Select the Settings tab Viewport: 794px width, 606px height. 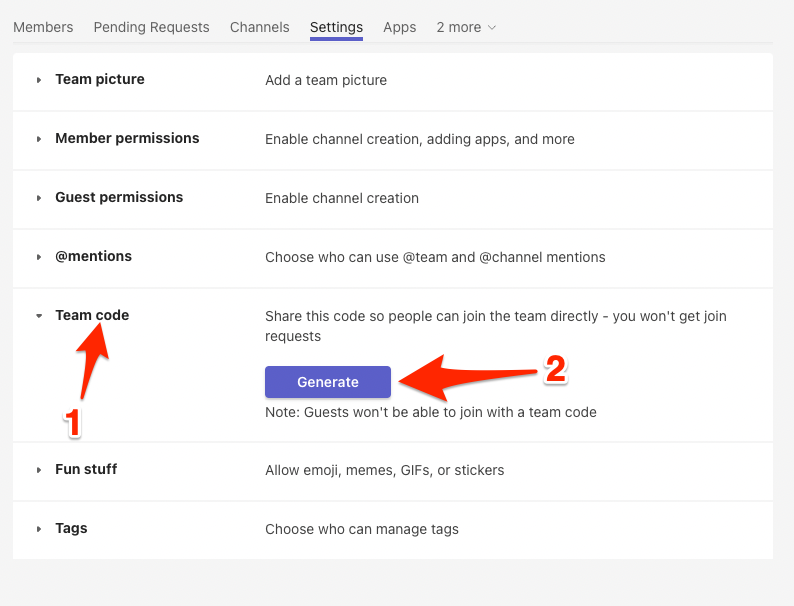(336, 27)
